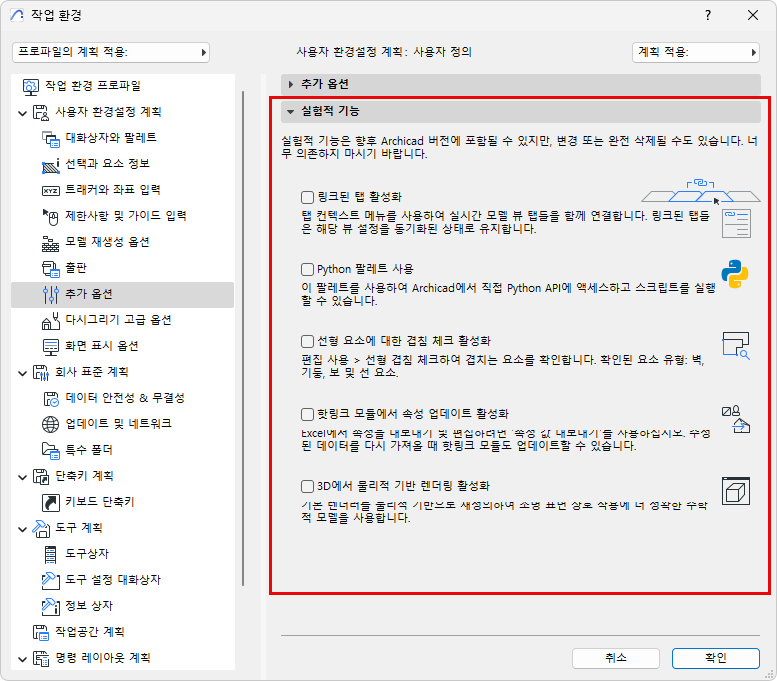Image resolution: width=777 pixels, height=681 pixels.
Task: Click the 작업 환경 프로파일 icon
Action: 30,86
